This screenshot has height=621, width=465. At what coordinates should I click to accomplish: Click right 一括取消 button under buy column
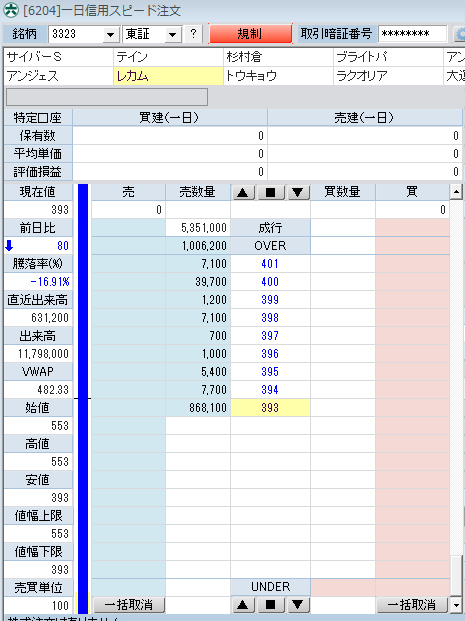coord(412,605)
